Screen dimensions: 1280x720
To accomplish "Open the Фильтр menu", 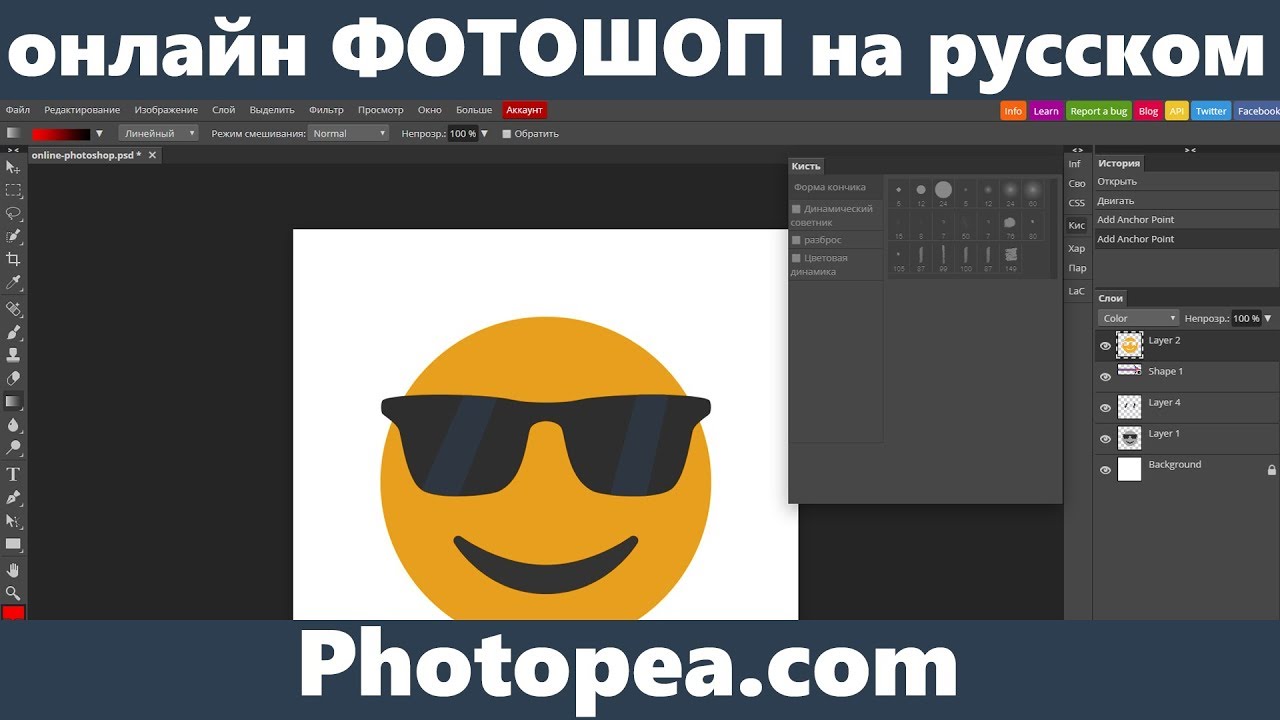I will [326, 110].
